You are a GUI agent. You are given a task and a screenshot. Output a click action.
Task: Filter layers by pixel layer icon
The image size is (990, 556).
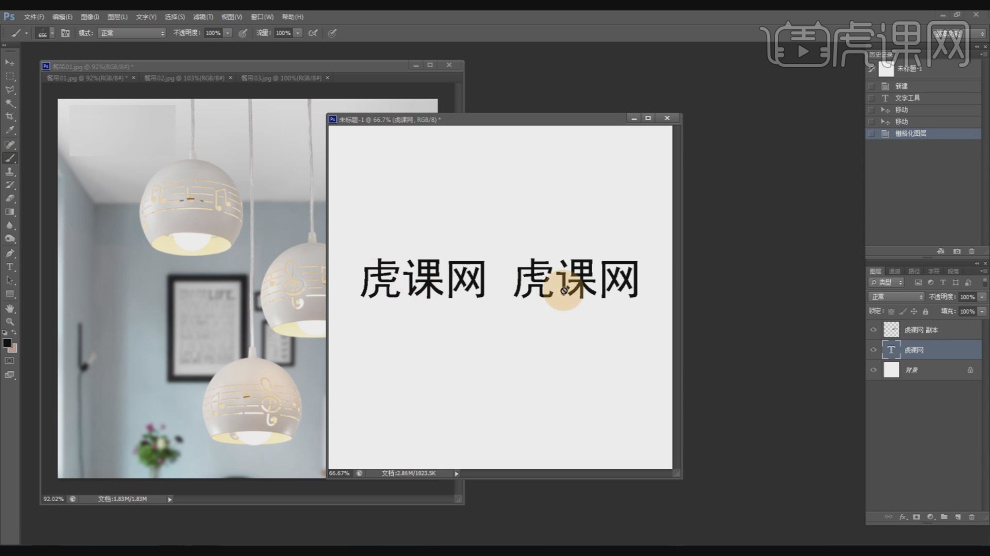(x=918, y=283)
